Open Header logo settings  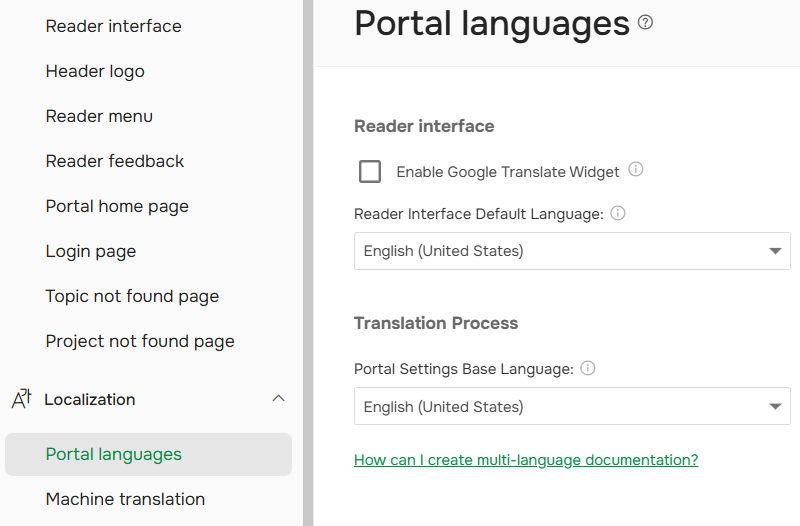point(95,71)
